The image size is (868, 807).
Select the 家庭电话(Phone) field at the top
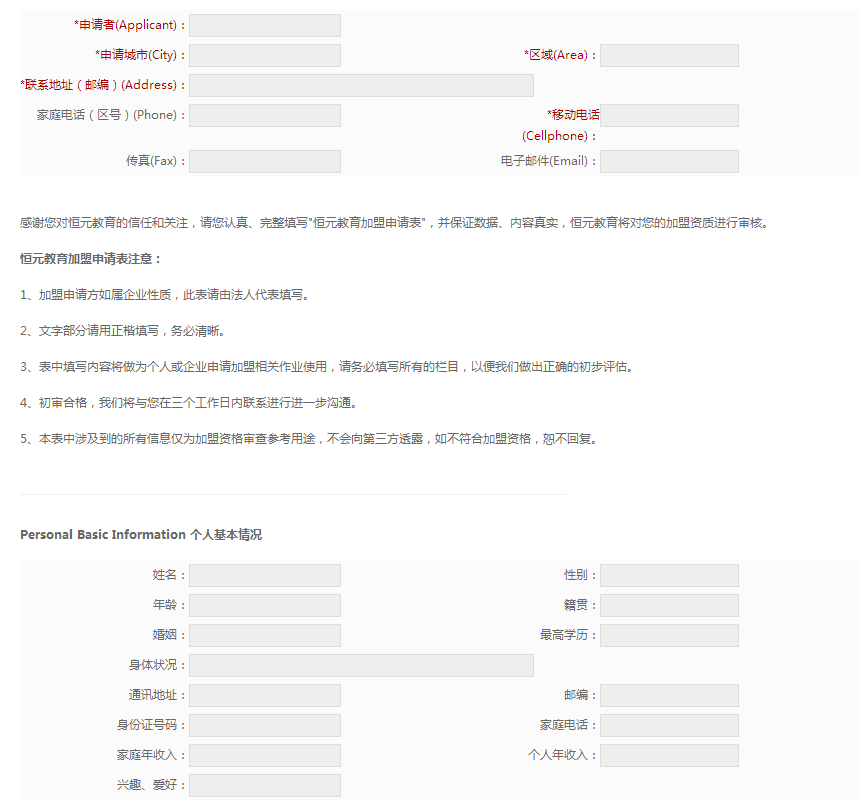pos(264,115)
